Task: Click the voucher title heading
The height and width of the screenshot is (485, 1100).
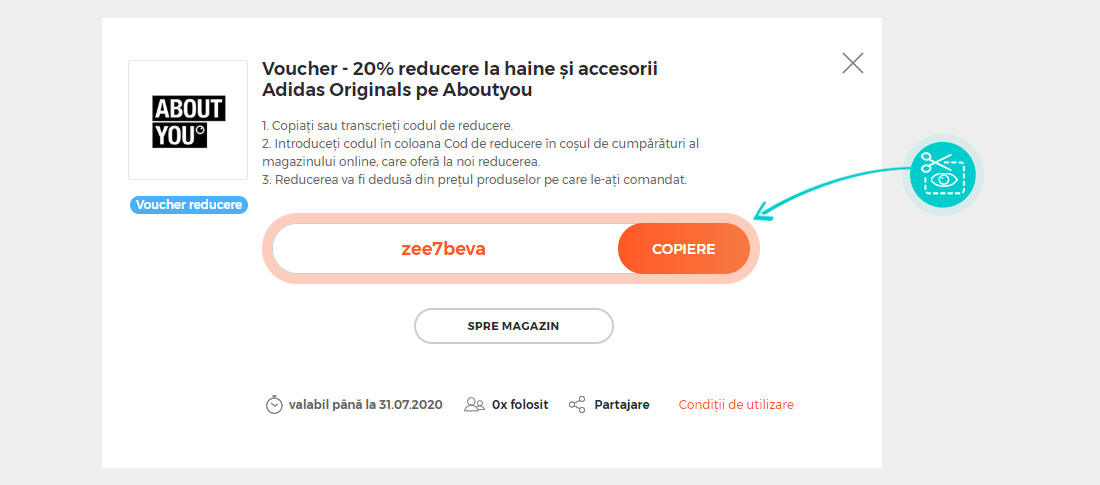Action: [x=460, y=80]
